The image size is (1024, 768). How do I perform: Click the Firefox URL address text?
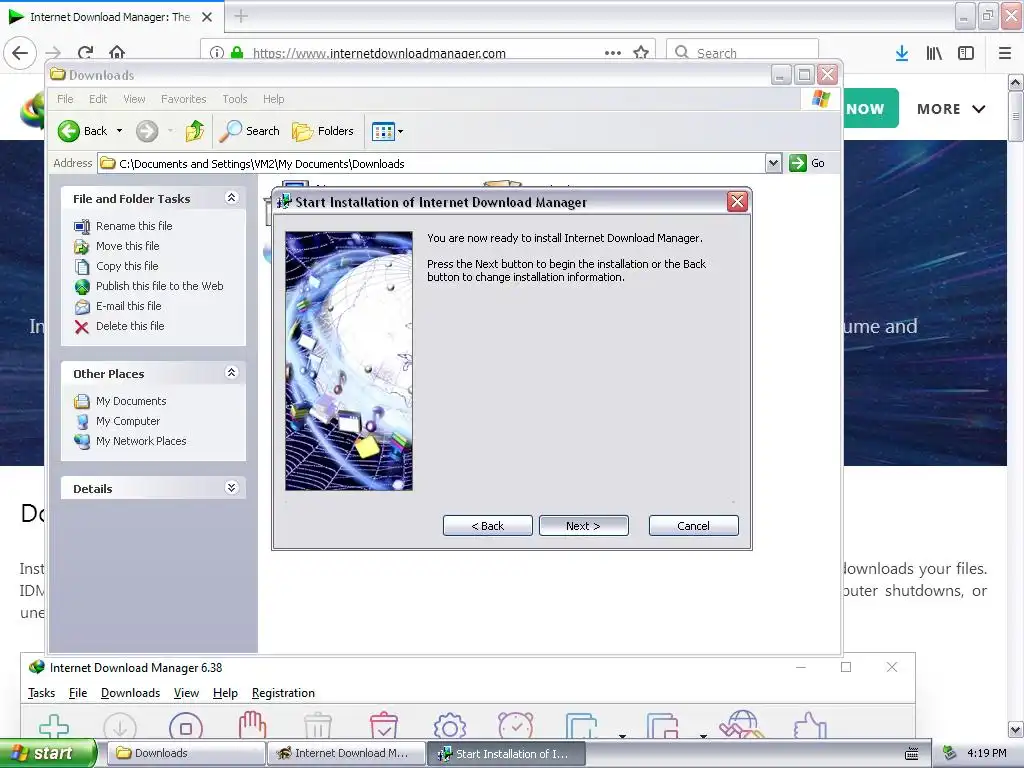click(x=379, y=54)
